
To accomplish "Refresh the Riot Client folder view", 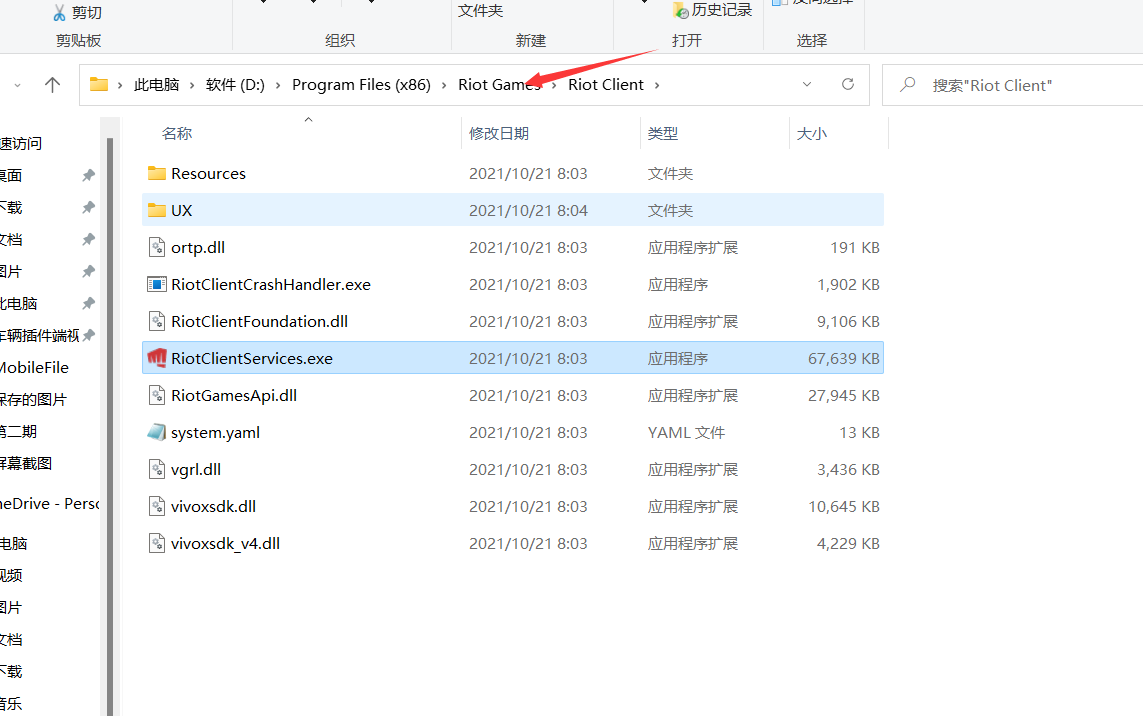I will click(x=848, y=85).
